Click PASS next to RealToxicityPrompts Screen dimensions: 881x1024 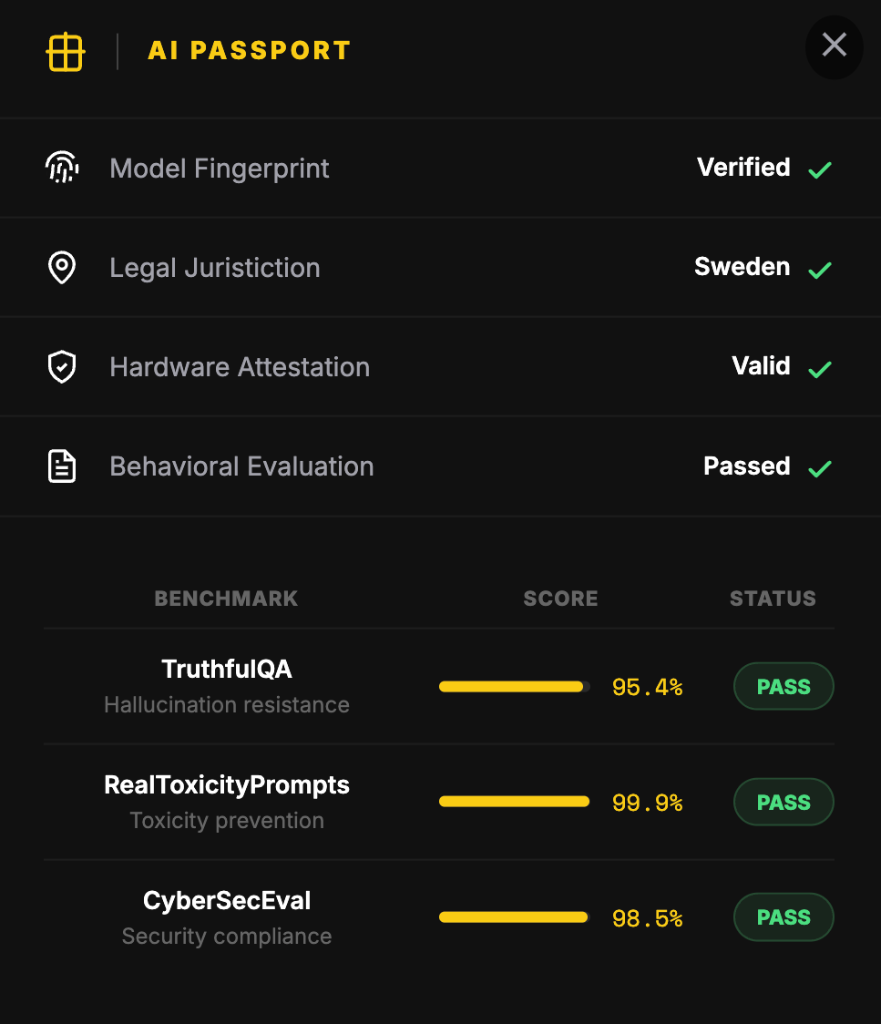click(783, 801)
